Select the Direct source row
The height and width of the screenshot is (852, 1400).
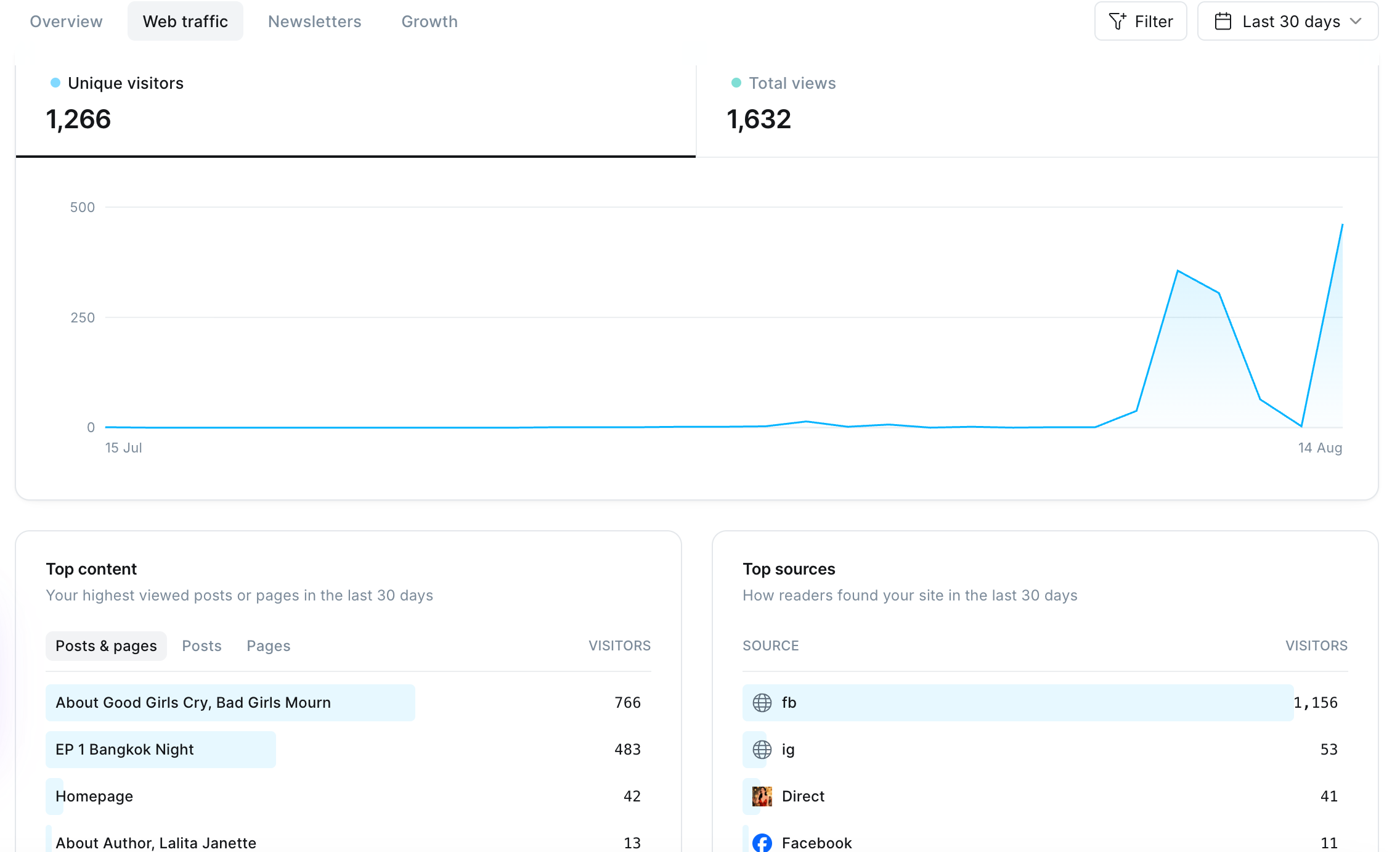point(1045,797)
